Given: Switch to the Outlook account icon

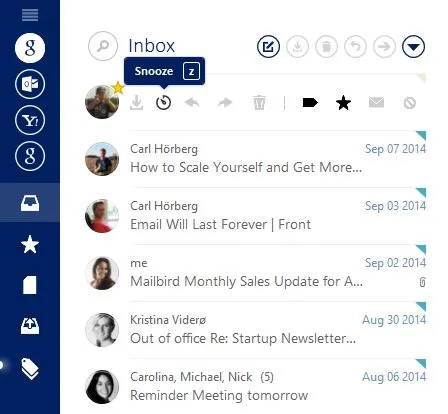Looking at the screenshot, I should coord(30,84).
